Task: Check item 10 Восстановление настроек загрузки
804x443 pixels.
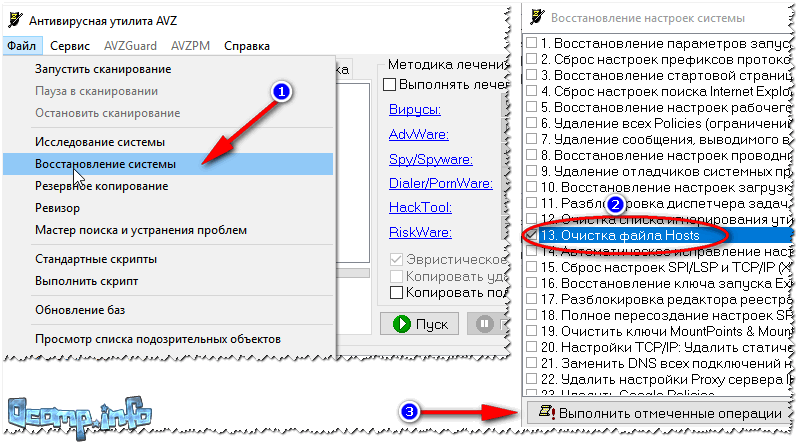Action: coord(532,187)
